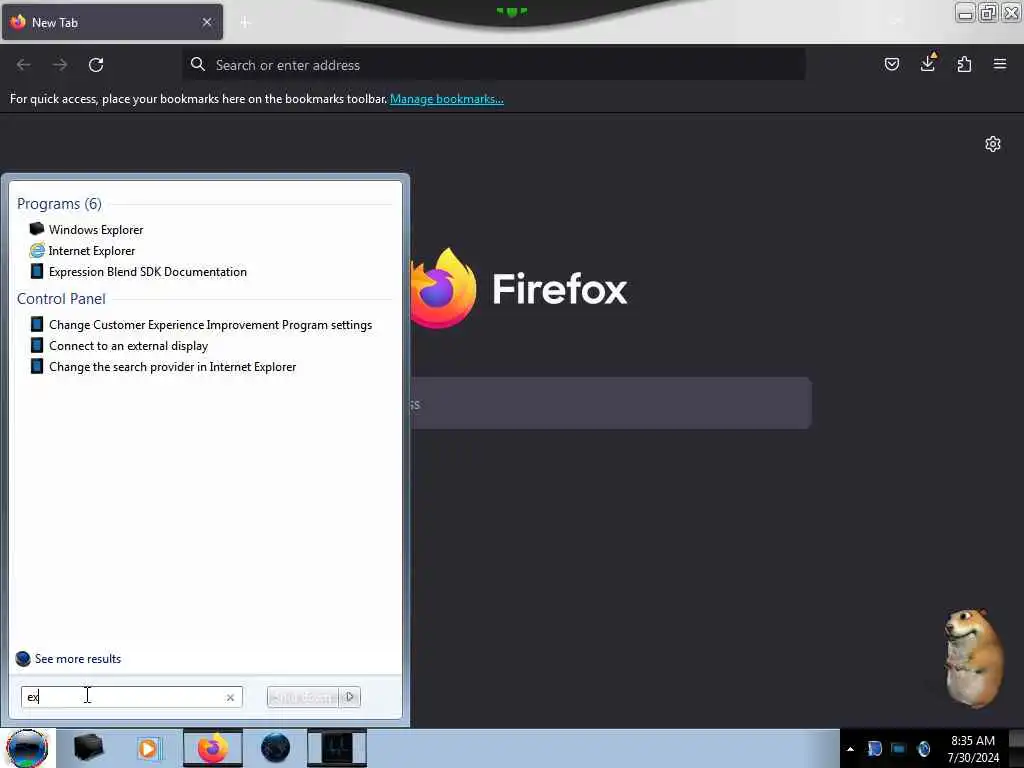
Task: Click the search field under Firefox logo
Action: [x=611, y=403]
